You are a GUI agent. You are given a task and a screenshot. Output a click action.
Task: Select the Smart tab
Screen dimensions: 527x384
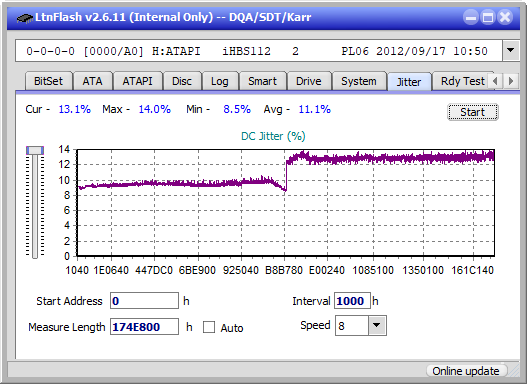(262, 81)
